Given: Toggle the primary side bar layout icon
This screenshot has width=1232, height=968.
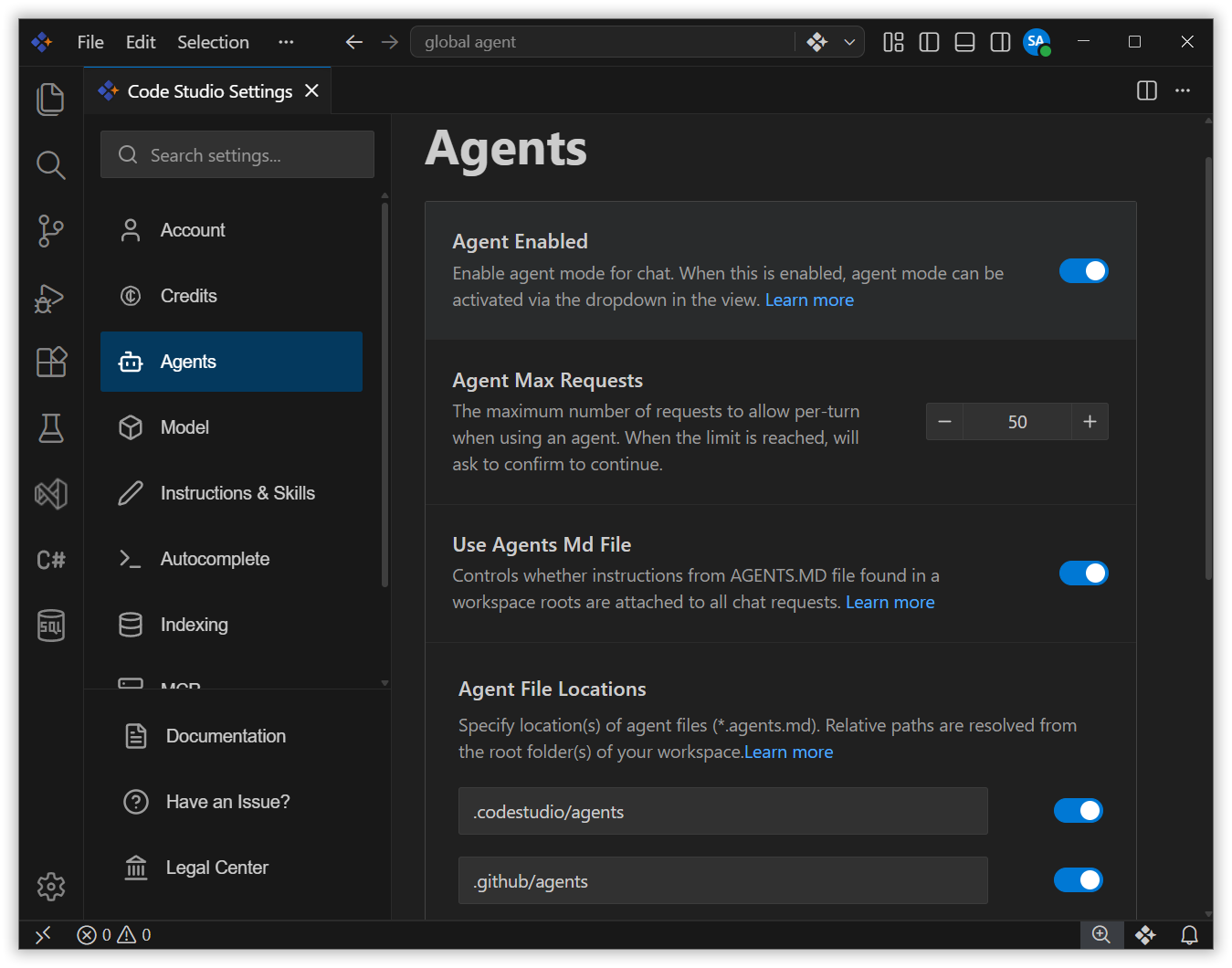Looking at the screenshot, I should pos(929,42).
